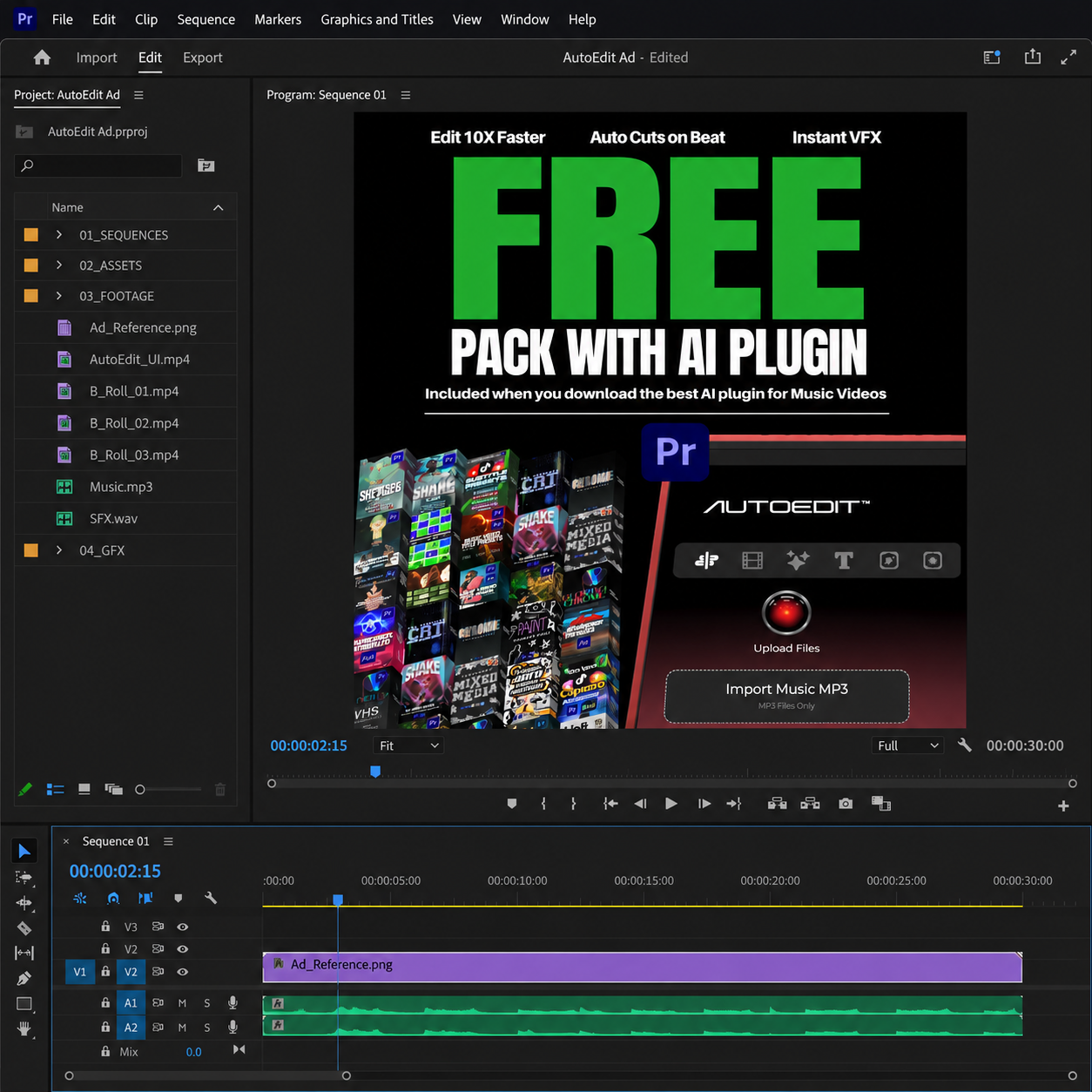Select the Ripple Edit tool
Viewport: 1092px width, 1092px height.
click(24, 903)
